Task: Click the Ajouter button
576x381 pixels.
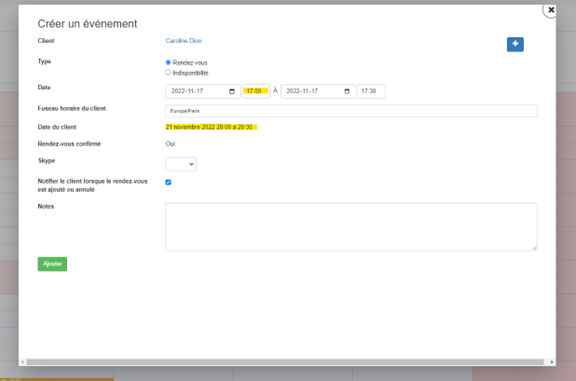Action: pos(52,264)
